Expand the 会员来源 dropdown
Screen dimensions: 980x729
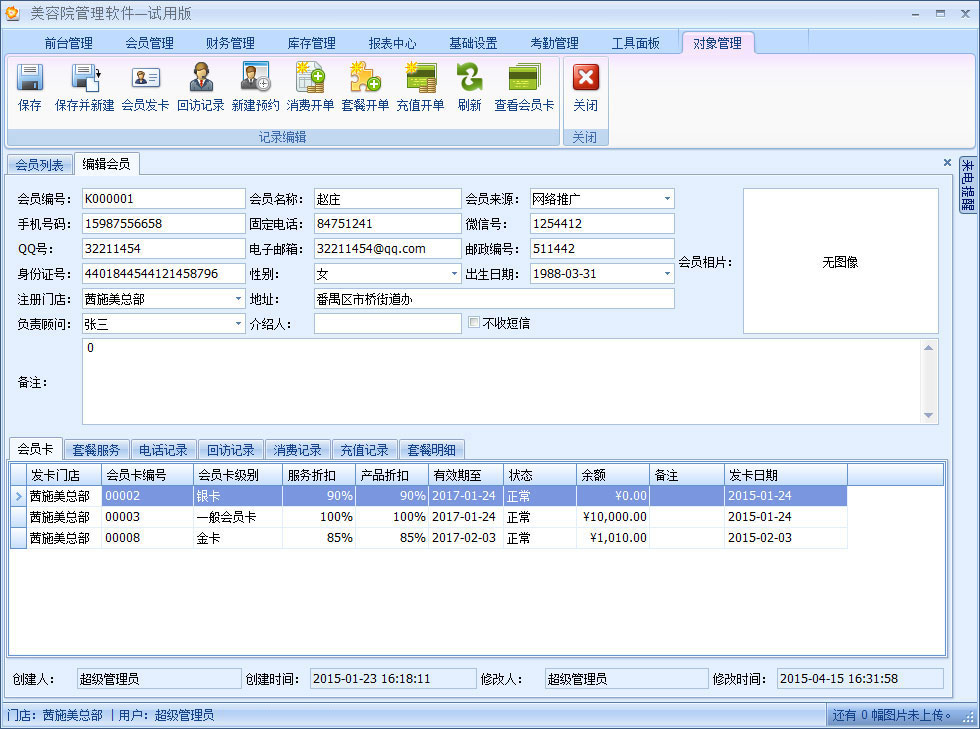pyautogui.click(x=667, y=199)
